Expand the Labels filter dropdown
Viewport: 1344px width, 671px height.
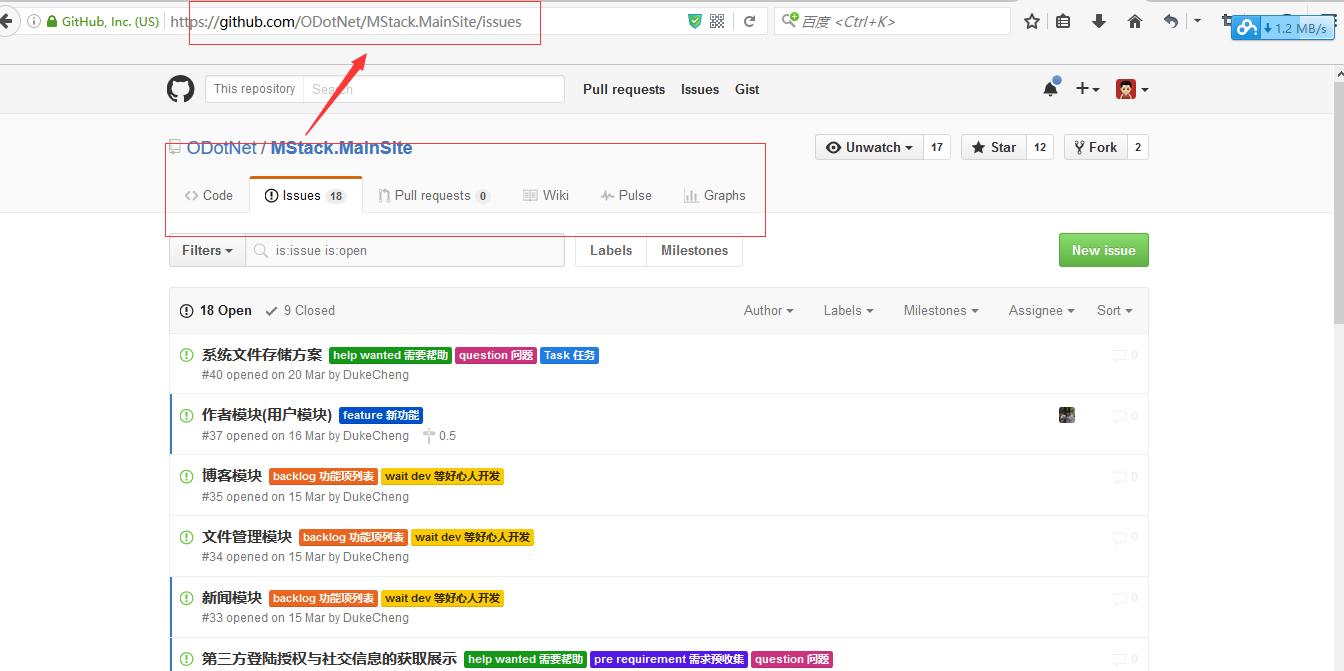click(849, 310)
